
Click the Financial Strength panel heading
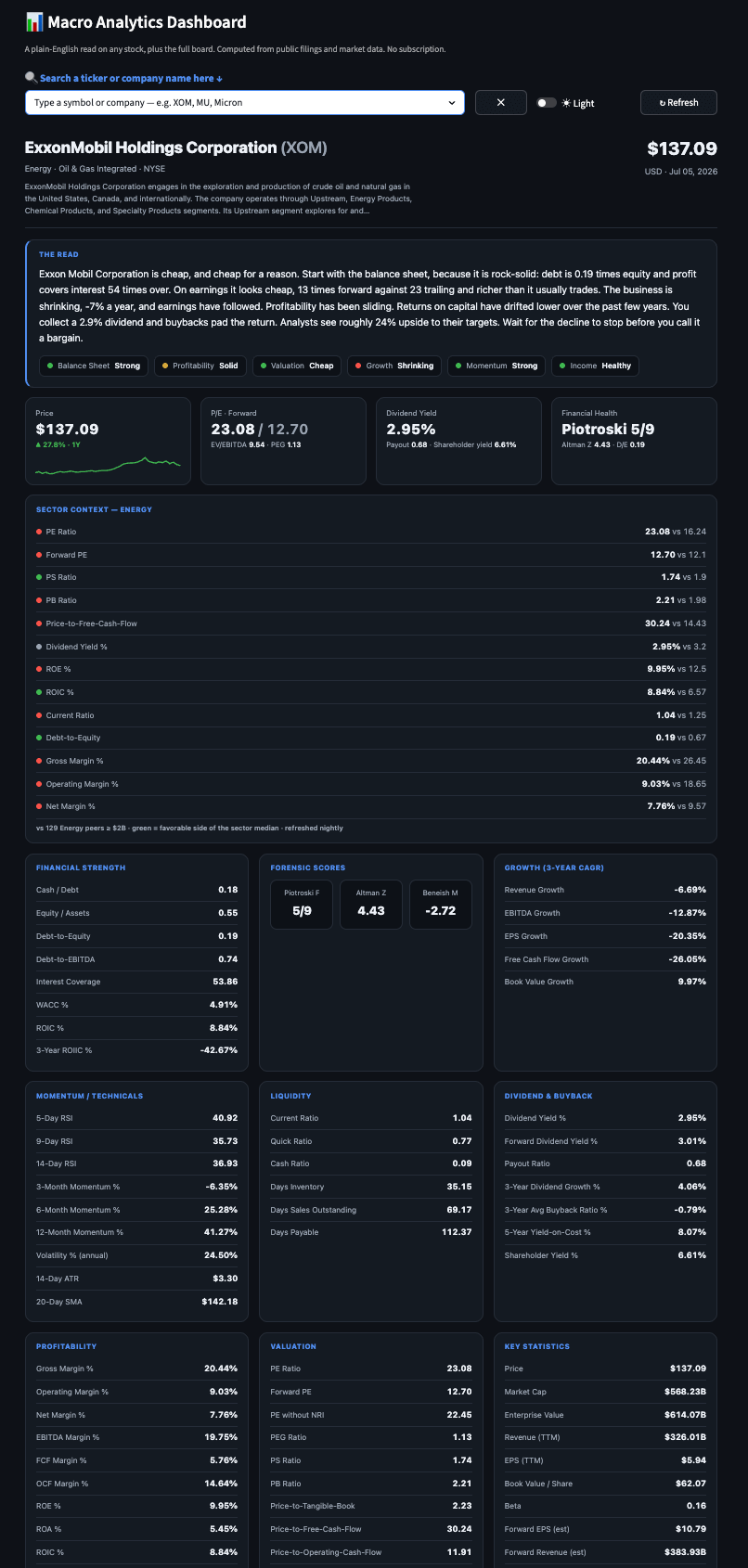coord(81,868)
